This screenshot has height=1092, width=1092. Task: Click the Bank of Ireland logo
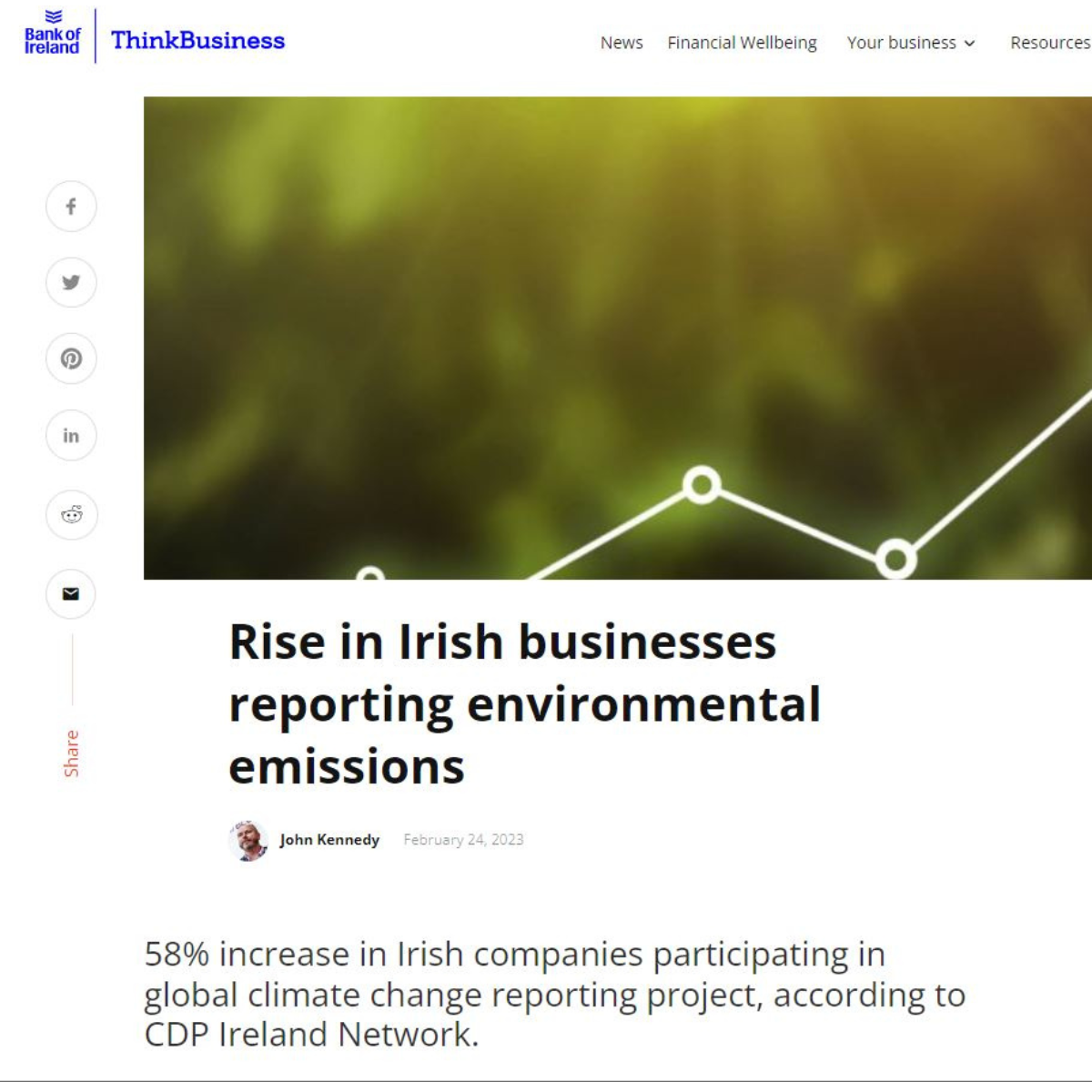tap(52, 36)
